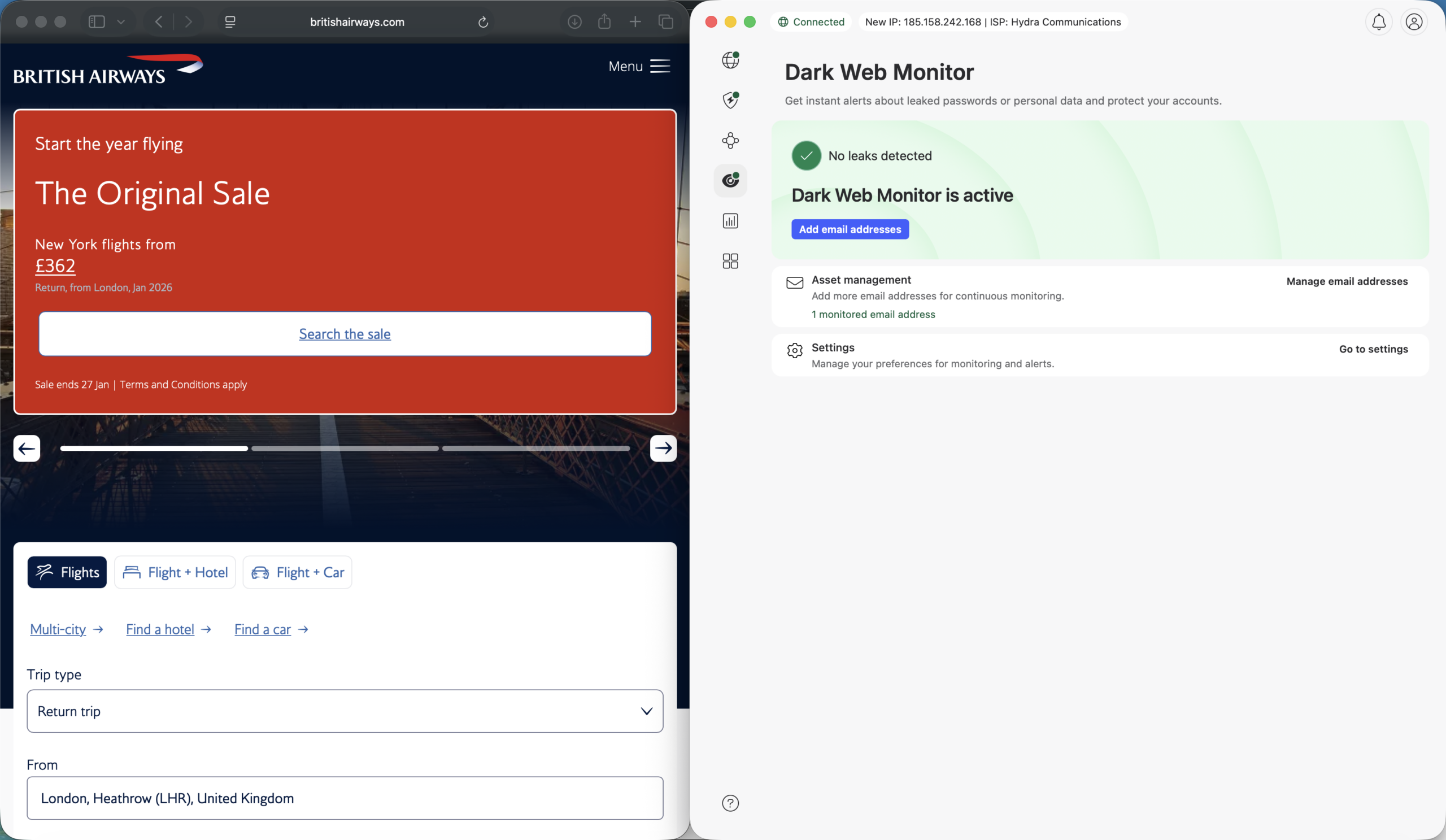Select the Flight + Car tab
1446x840 pixels.
297,572
